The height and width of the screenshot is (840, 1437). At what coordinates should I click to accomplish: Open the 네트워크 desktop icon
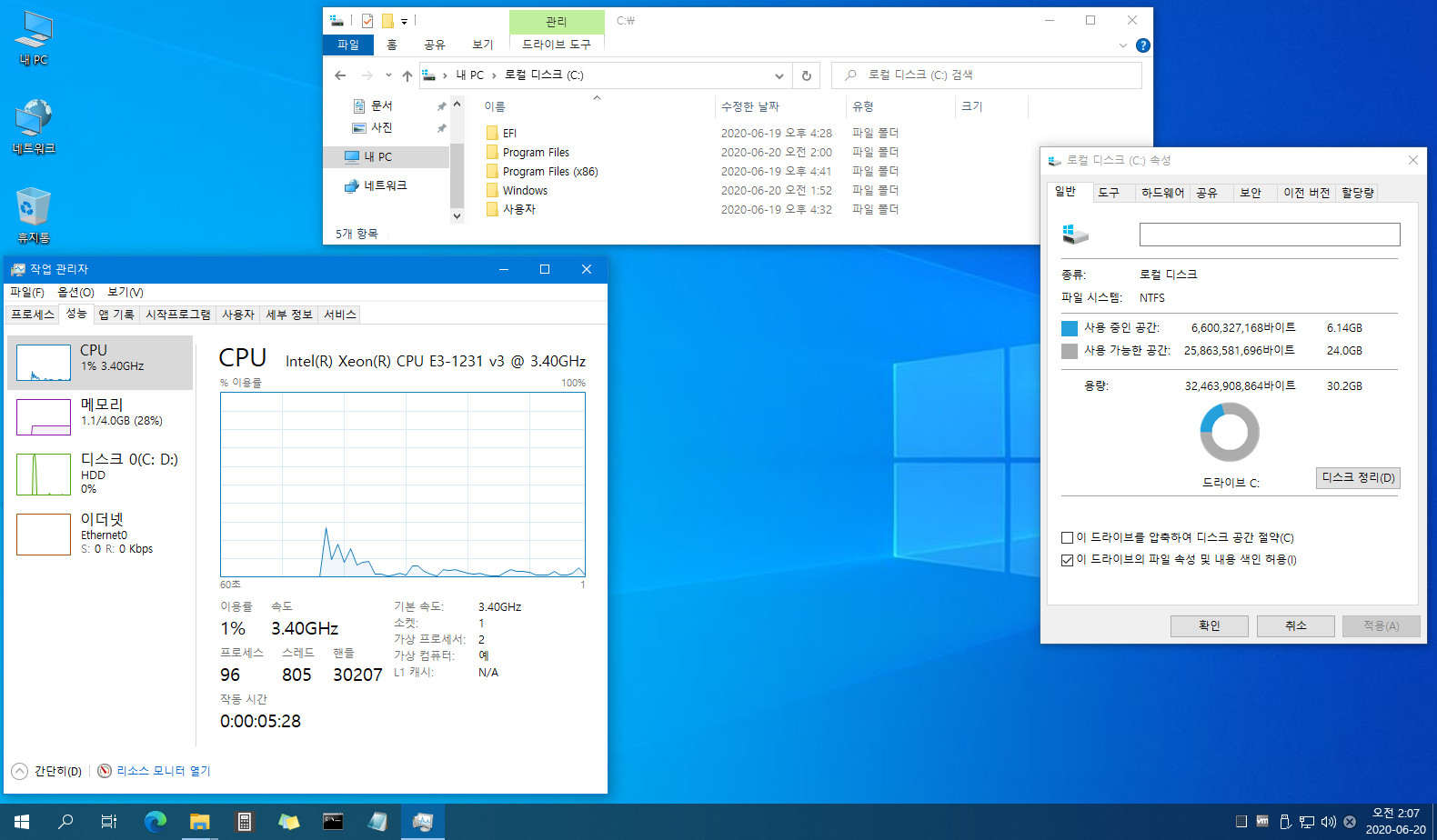[34, 127]
